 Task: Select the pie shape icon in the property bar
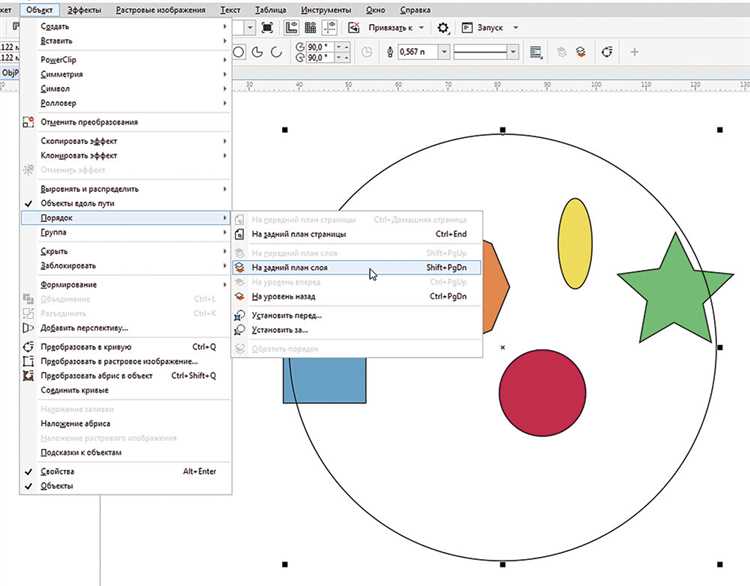[x=258, y=51]
